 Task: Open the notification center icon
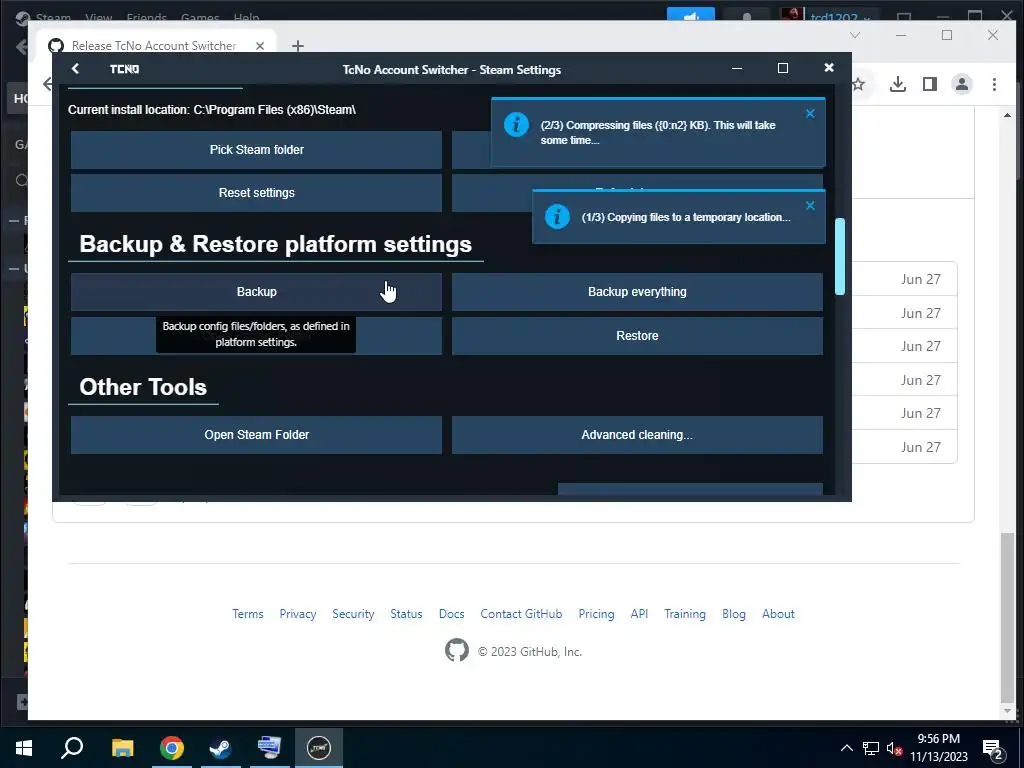[x=993, y=750]
